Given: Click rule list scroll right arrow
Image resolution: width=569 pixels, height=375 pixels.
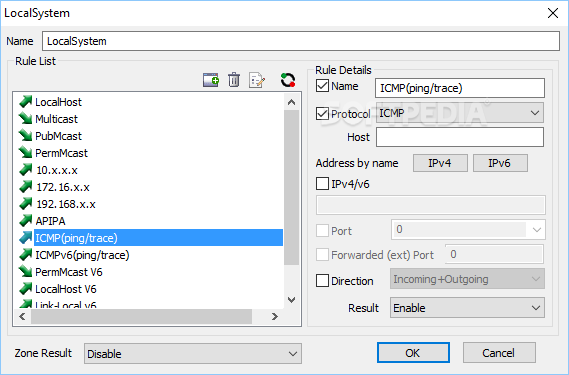Looking at the screenshot, I should (x=275, y=317).
